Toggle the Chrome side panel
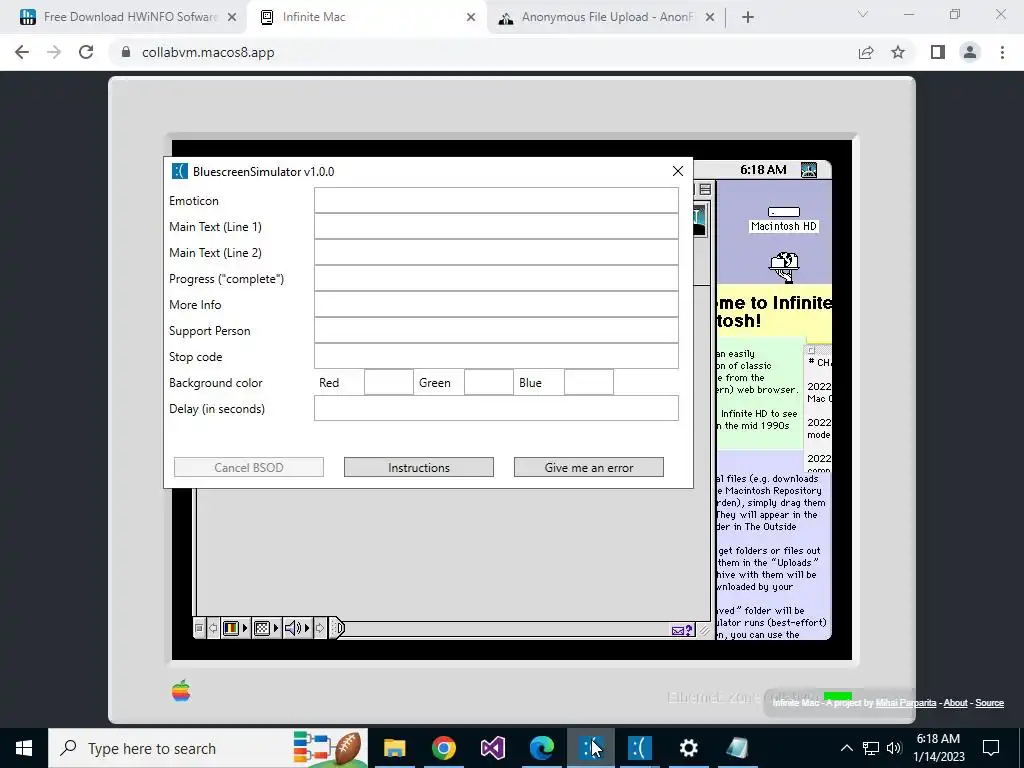Viewport: 1024px width, 768px height. tap(938, 52)
